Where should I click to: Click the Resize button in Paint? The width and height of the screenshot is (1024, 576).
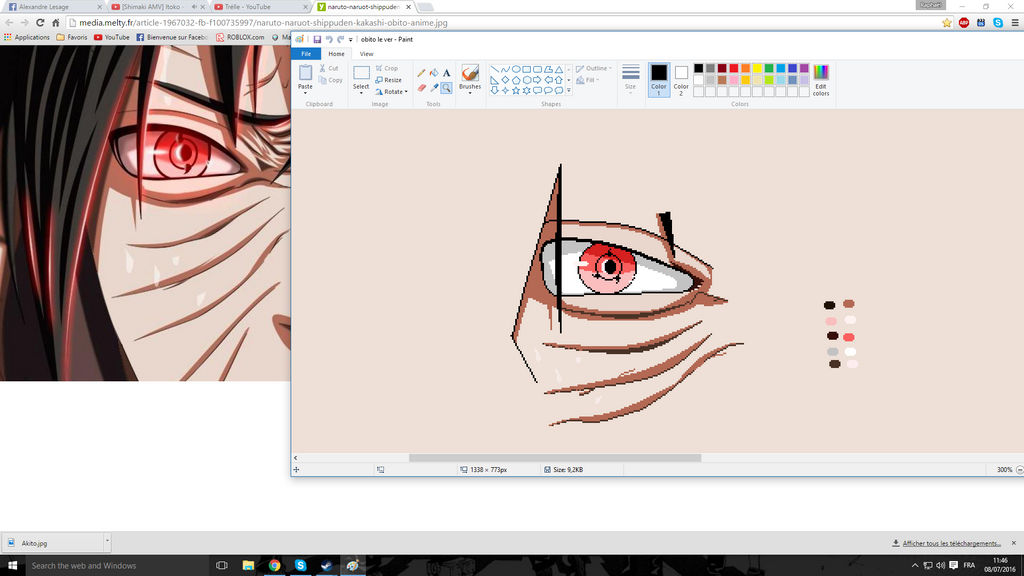pos(389,80)
